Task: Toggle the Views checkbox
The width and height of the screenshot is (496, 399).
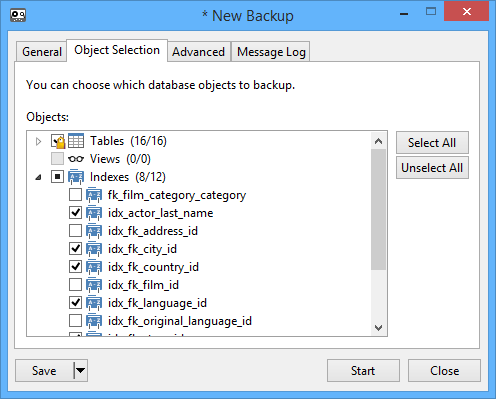Action: [57, 159]
